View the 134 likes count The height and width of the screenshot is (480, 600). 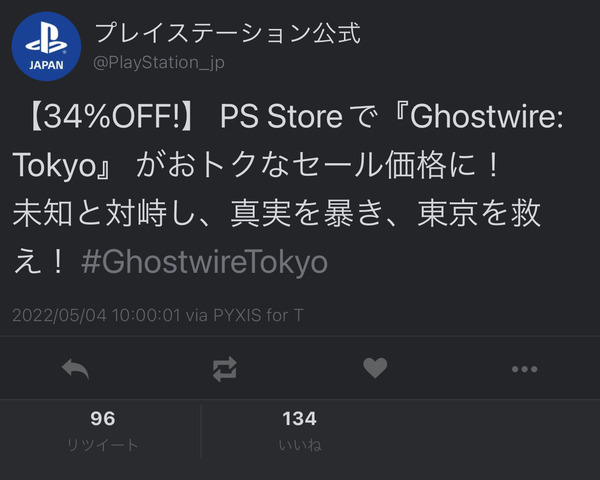(x=300, y=418)
